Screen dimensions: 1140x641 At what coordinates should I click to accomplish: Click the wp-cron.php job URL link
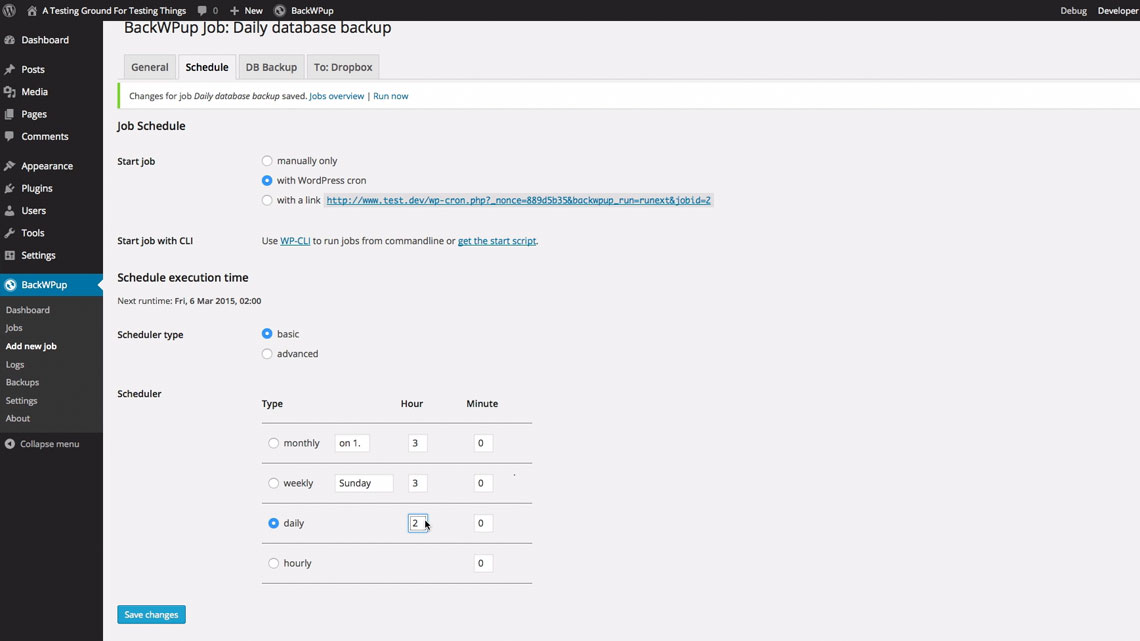point(518,201)
